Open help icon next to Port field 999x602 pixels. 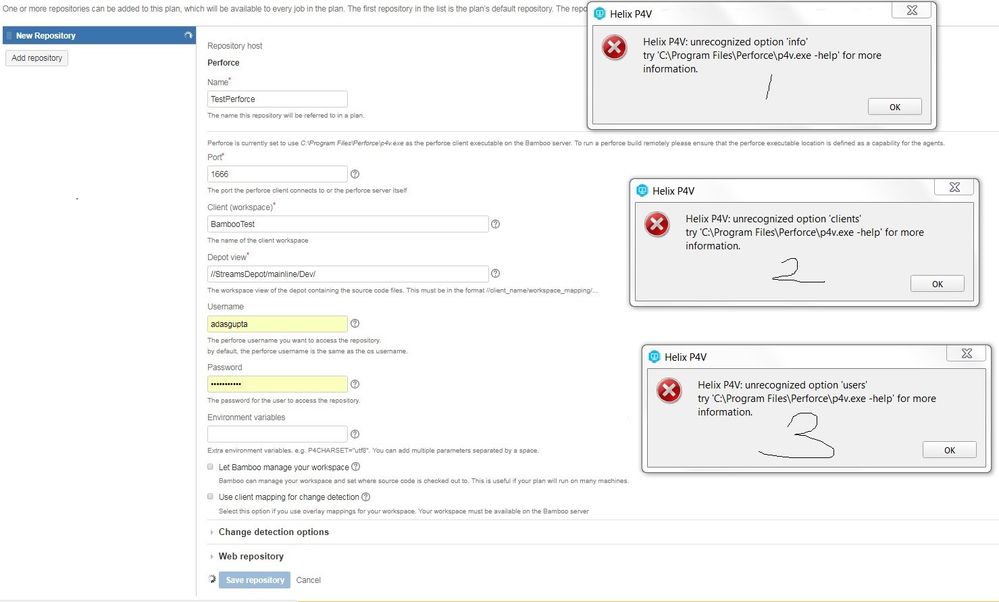(x=355, y=174)
